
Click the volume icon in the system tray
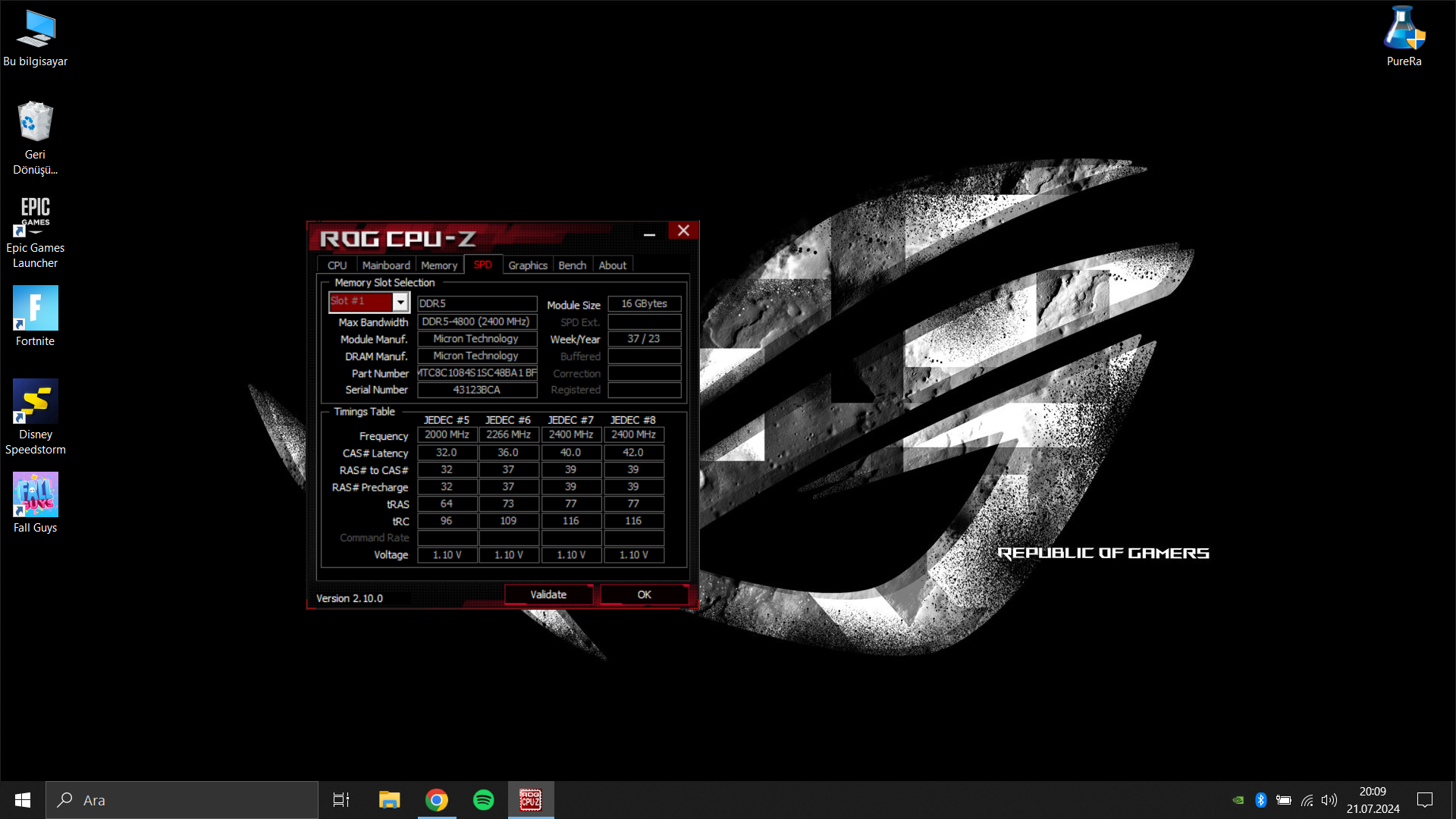pos(1329,800)
